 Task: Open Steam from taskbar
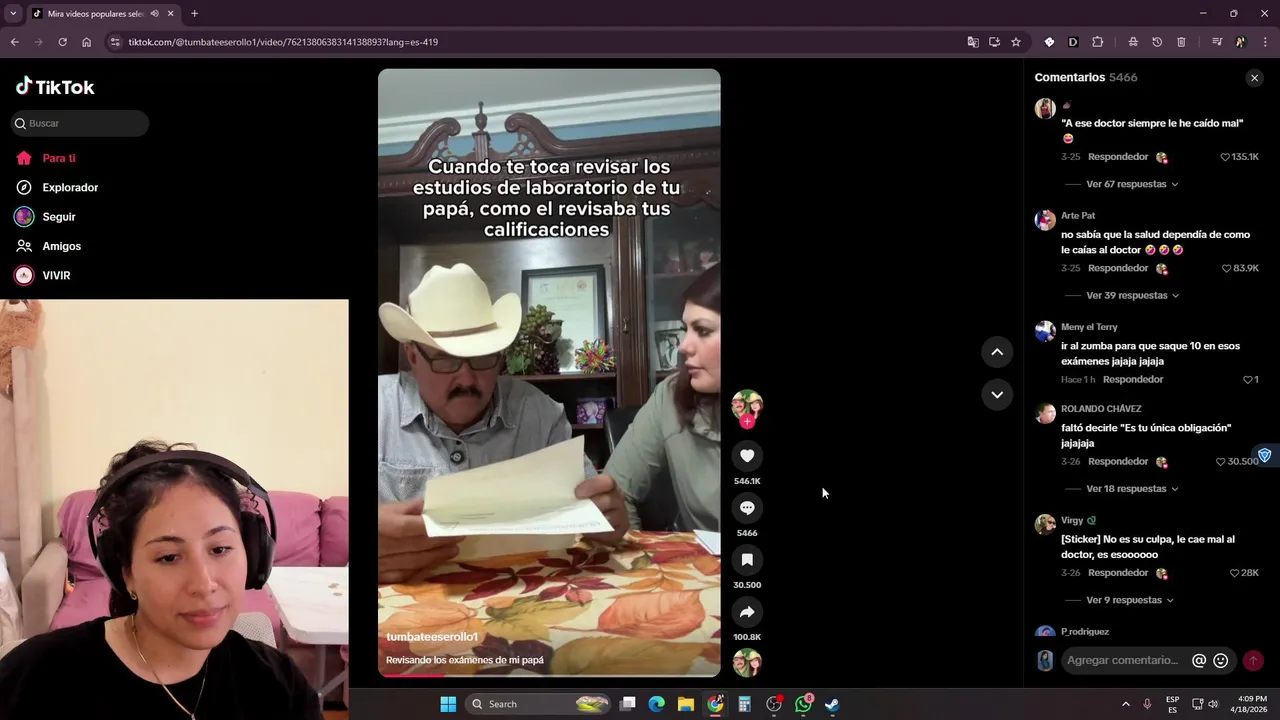click(x=832, y=704)
